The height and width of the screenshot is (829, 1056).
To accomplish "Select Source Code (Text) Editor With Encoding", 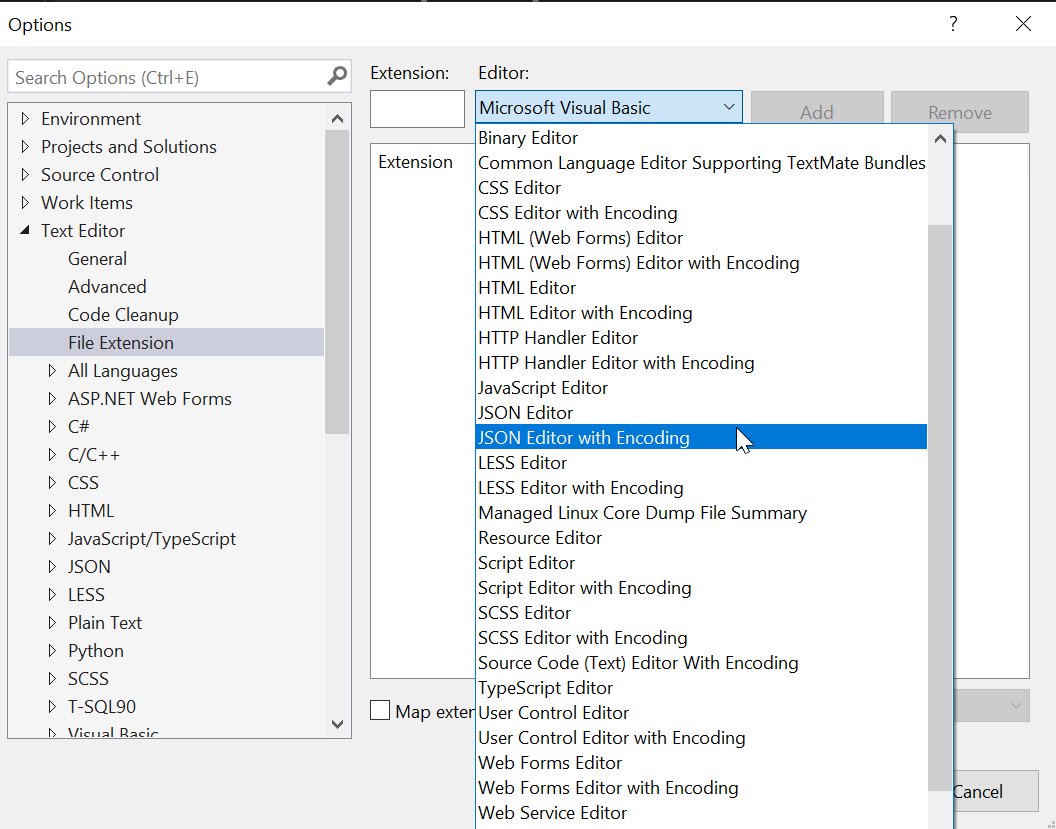I will 701,663.
